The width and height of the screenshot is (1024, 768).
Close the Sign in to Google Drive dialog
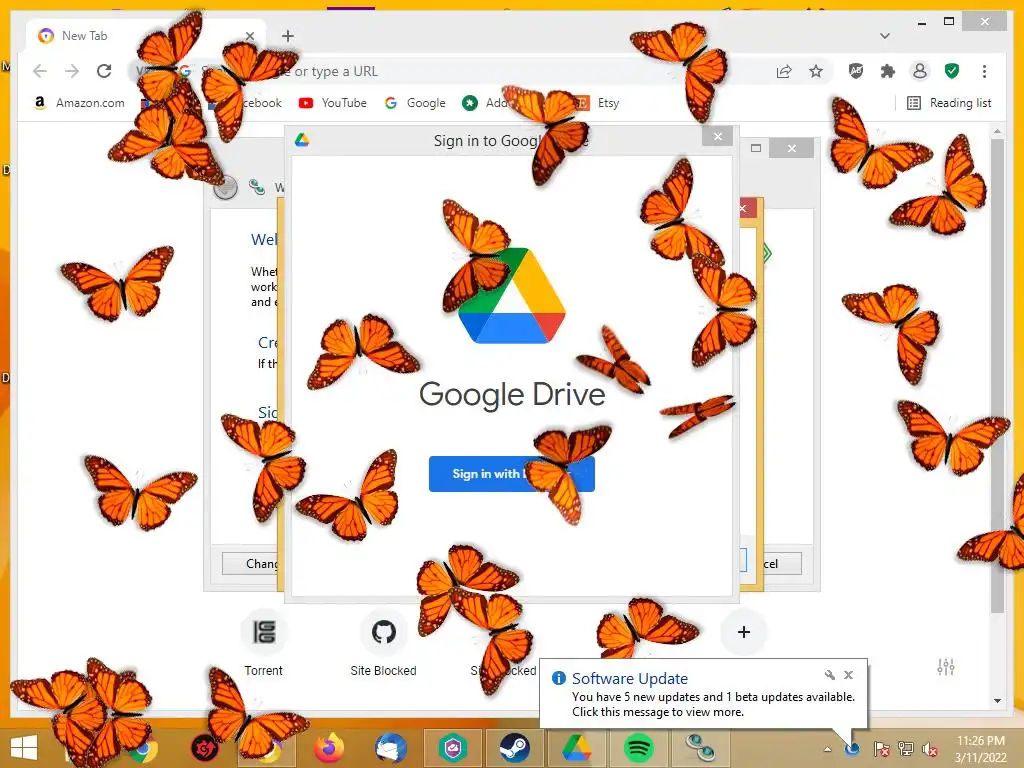718,136
